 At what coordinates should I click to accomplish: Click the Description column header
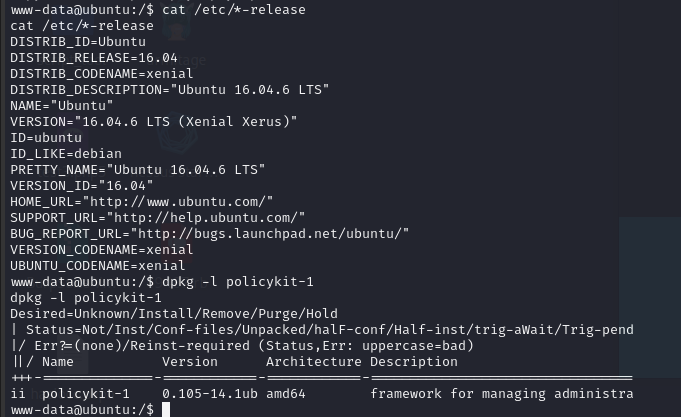(x=414, y=362)
